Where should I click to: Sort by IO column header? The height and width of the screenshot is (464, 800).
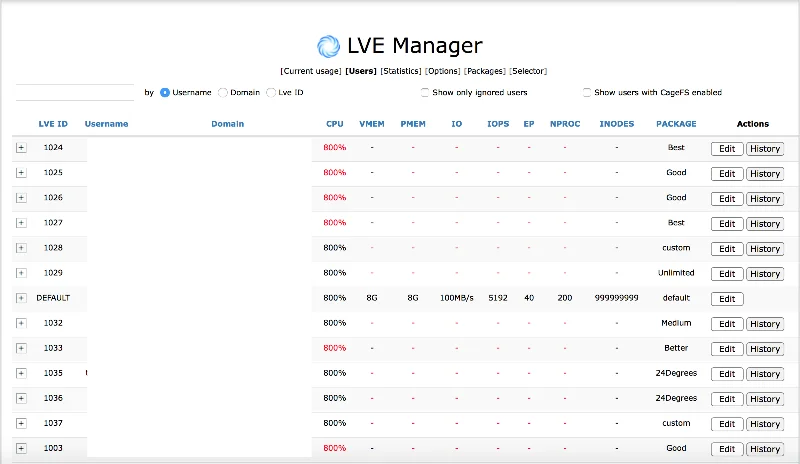(x=457, y=124)
